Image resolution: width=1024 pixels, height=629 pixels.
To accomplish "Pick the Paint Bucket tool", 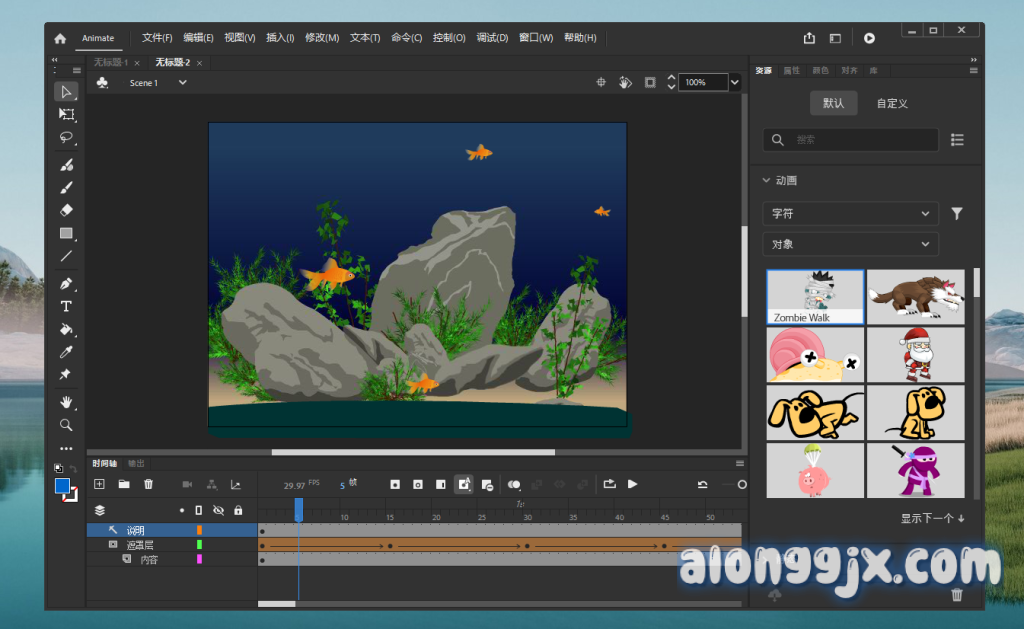I will tap(66, 329).
